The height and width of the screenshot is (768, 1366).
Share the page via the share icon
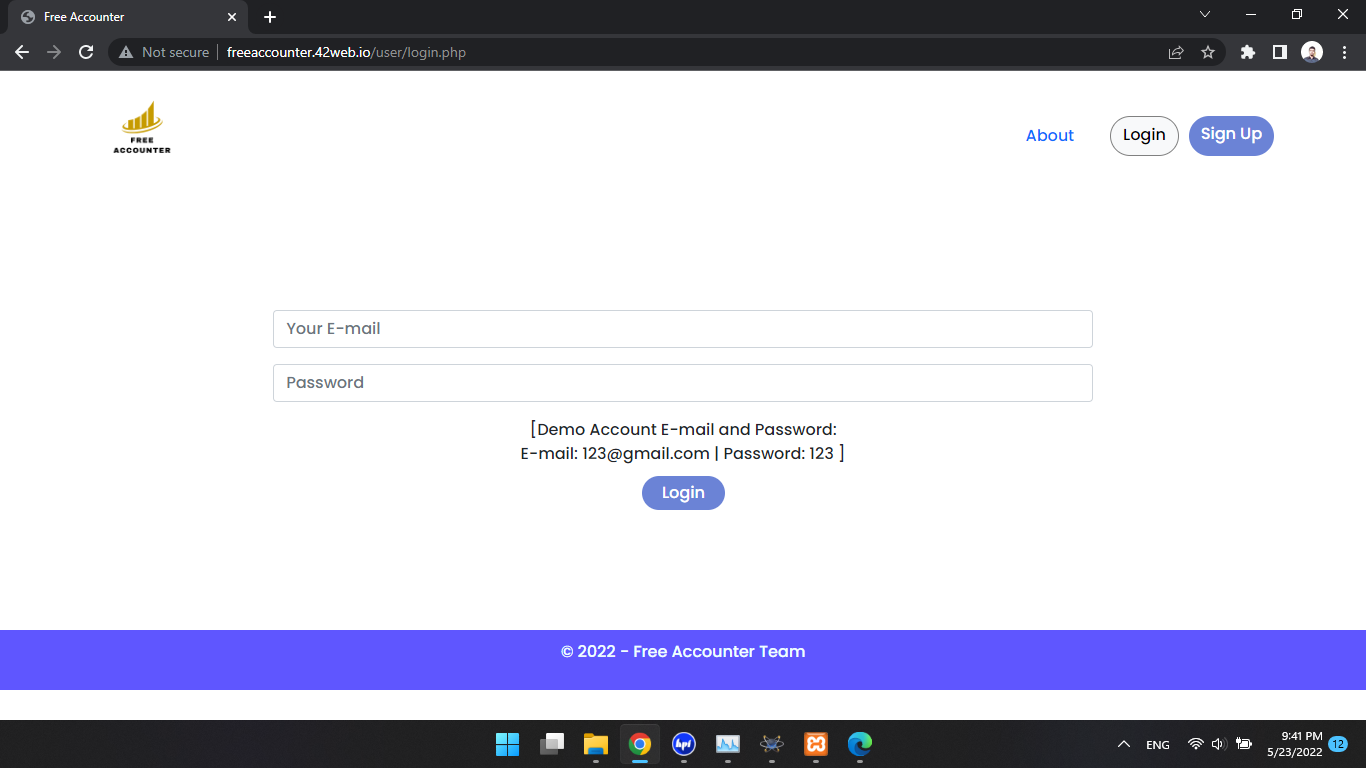[x=1176, y=51]
